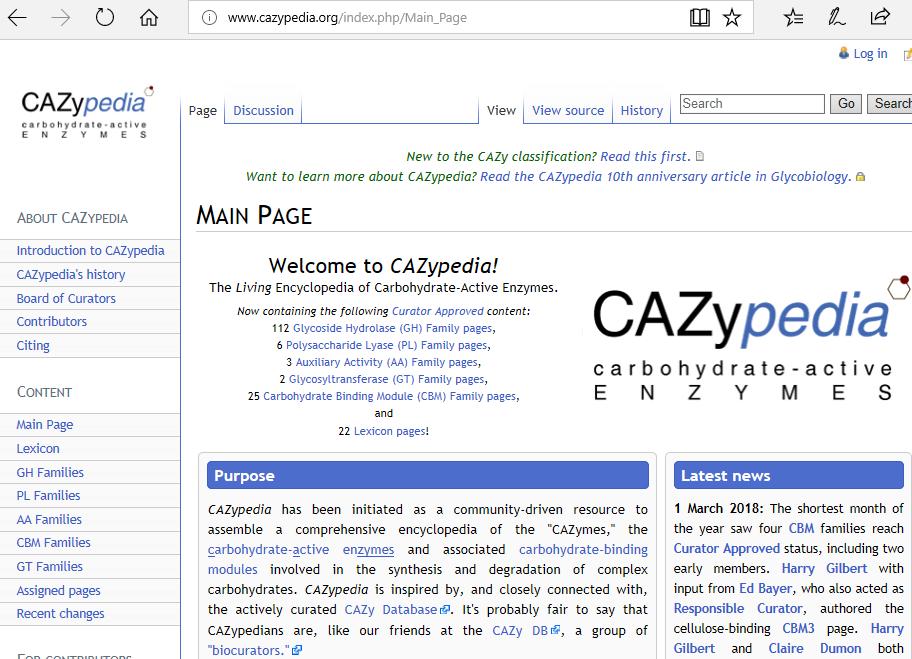This screenshot has width=912, height=659.
Task: Select the View tab
Action: click(x=501, y=111)
